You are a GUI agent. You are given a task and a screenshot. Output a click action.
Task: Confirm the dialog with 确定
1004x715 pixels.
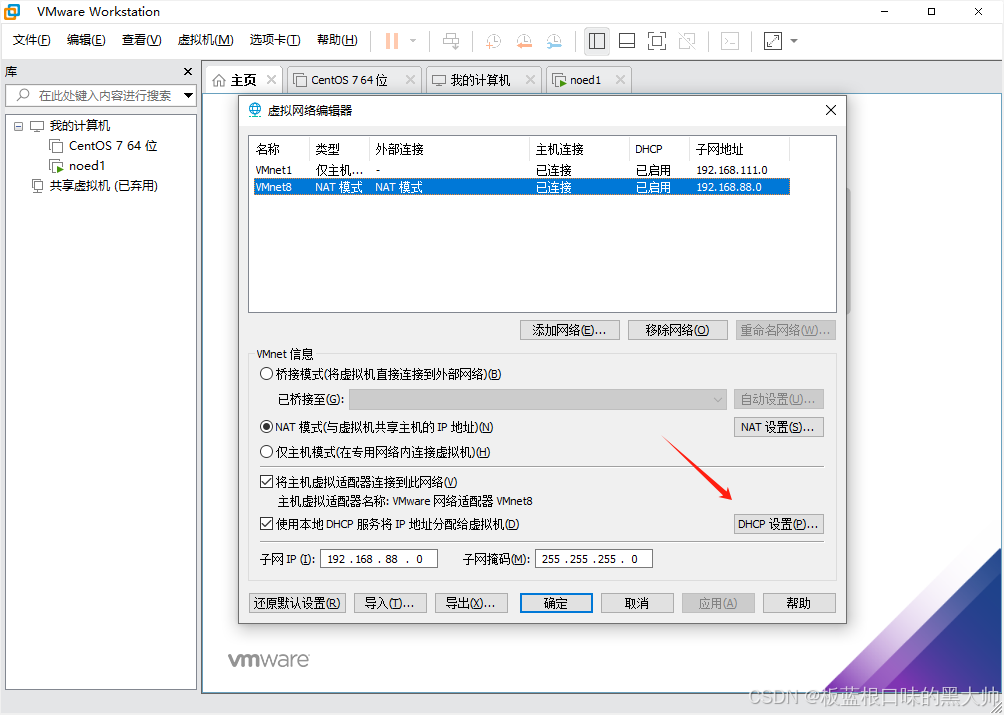(556, 603)
